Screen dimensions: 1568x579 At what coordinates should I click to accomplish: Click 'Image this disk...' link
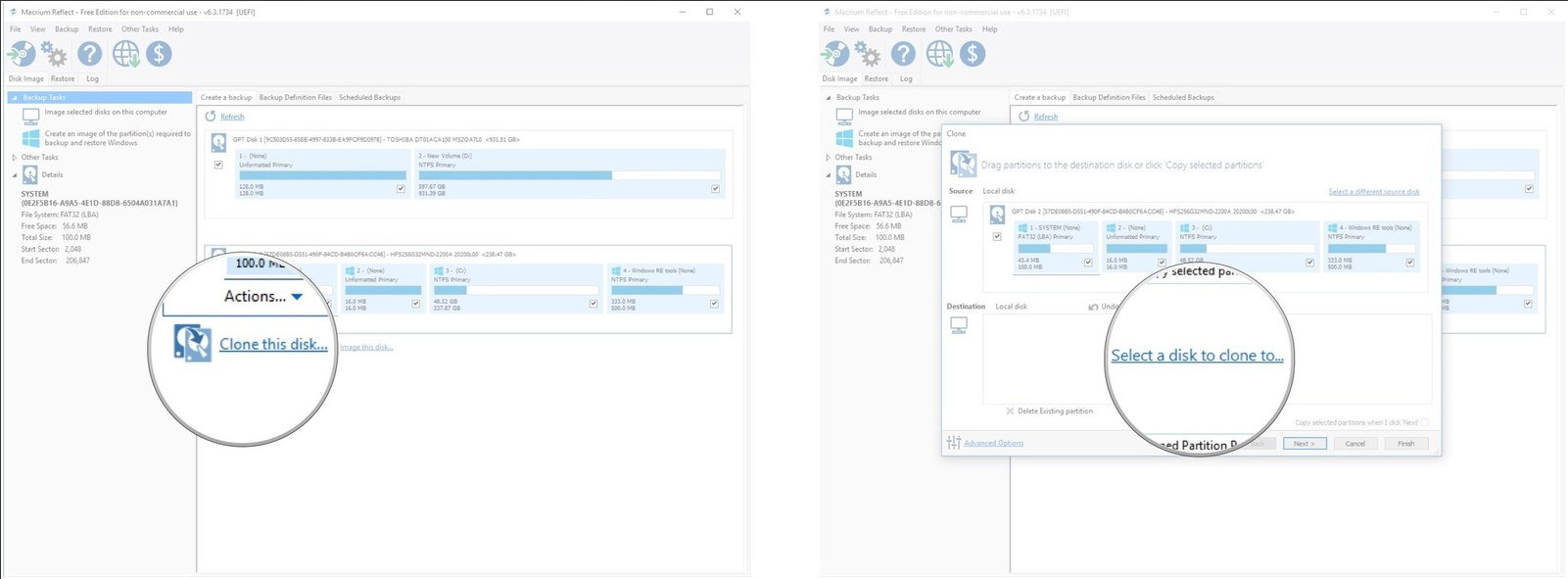point(366,347)
